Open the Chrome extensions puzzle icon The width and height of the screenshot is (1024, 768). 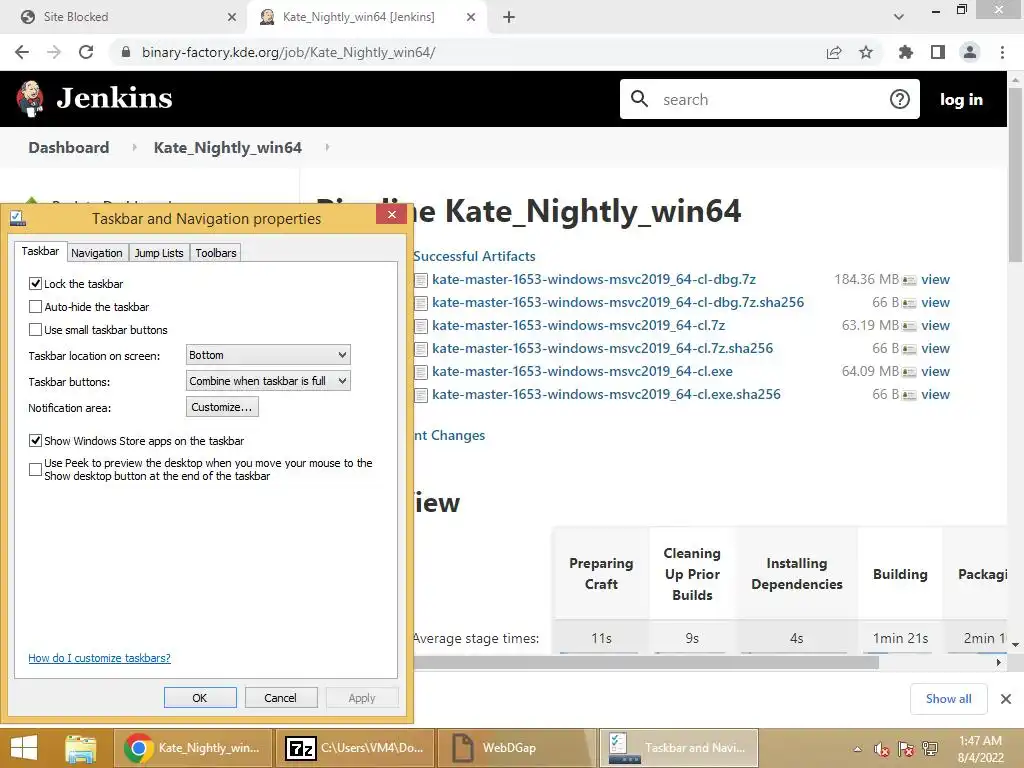pos(905,52)
